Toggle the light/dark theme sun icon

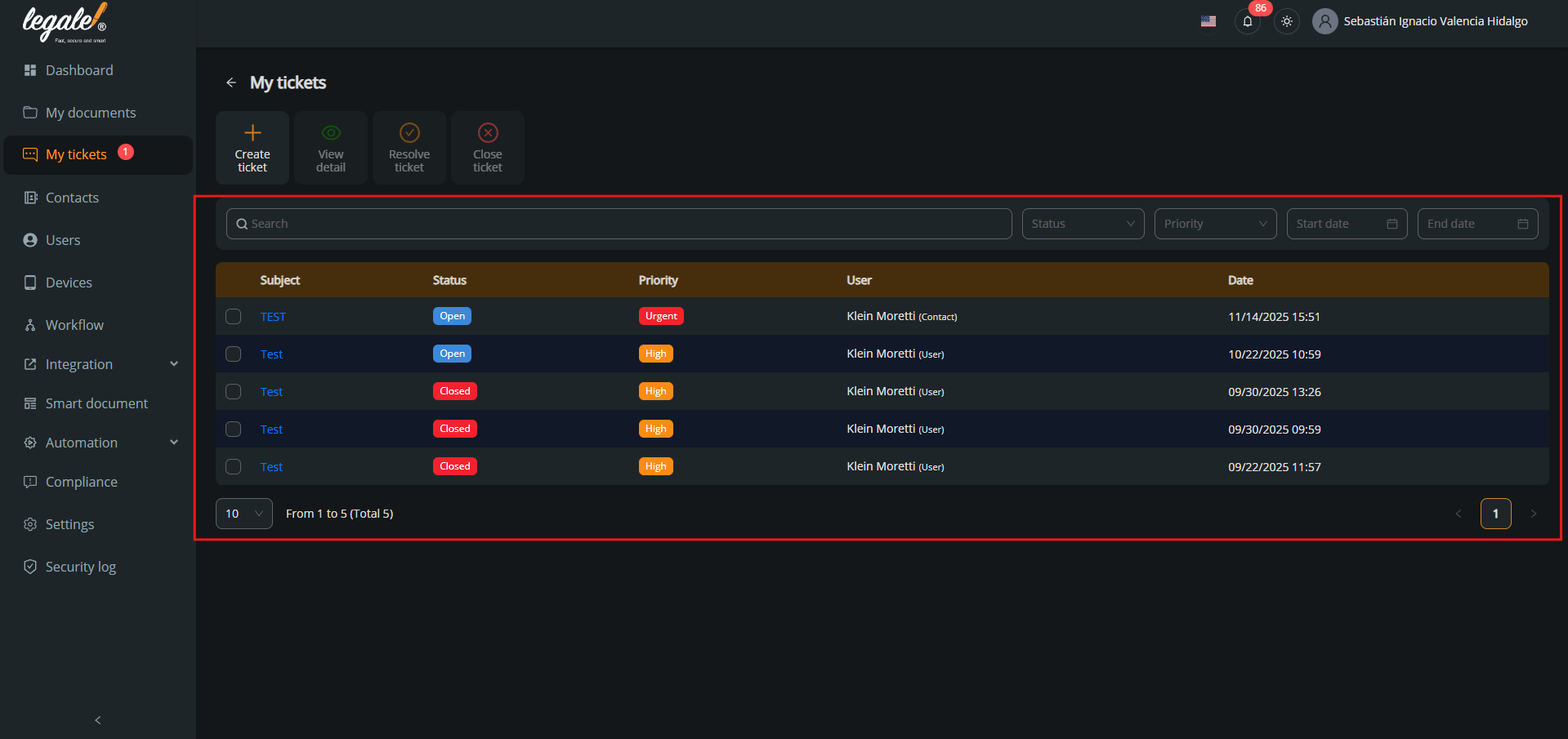click(x=1287, y=22)
